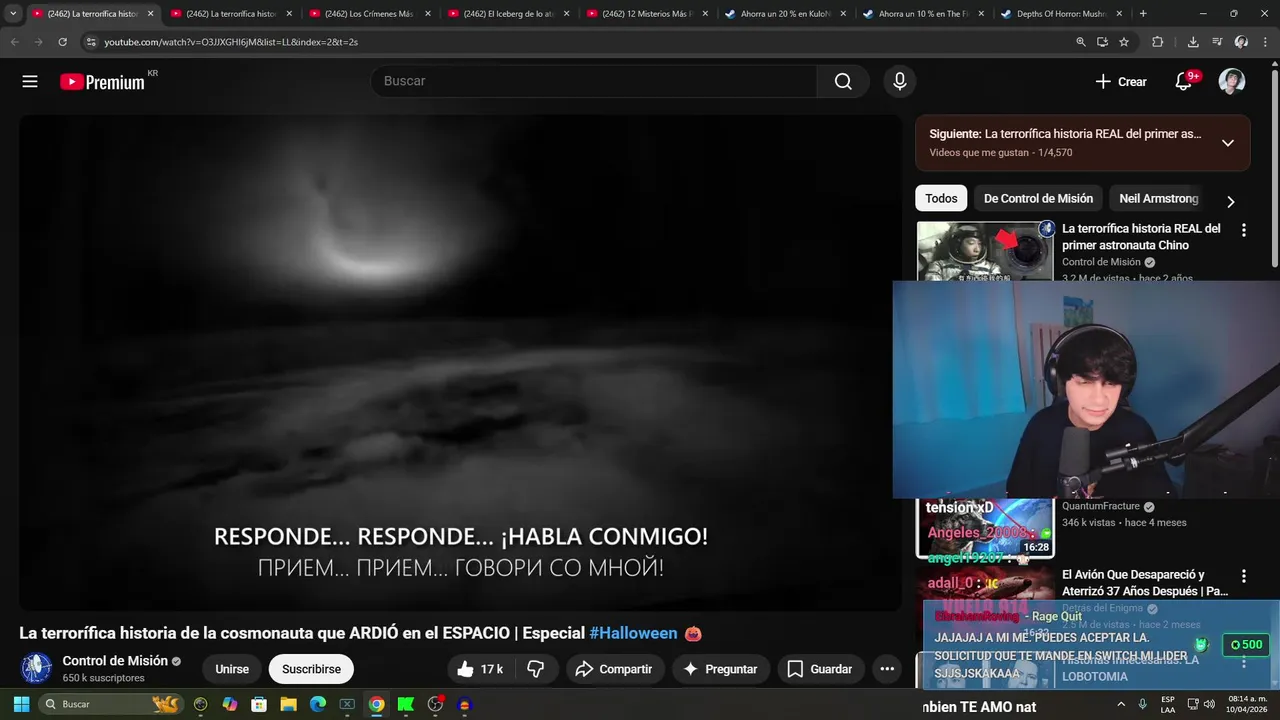Open YouTube notifications bell

pos(1184,82)
